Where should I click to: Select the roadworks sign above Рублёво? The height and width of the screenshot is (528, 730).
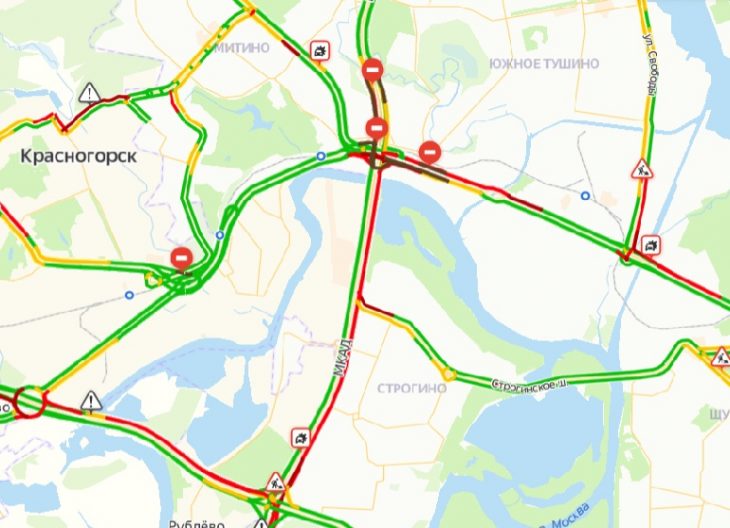[276, 482]
